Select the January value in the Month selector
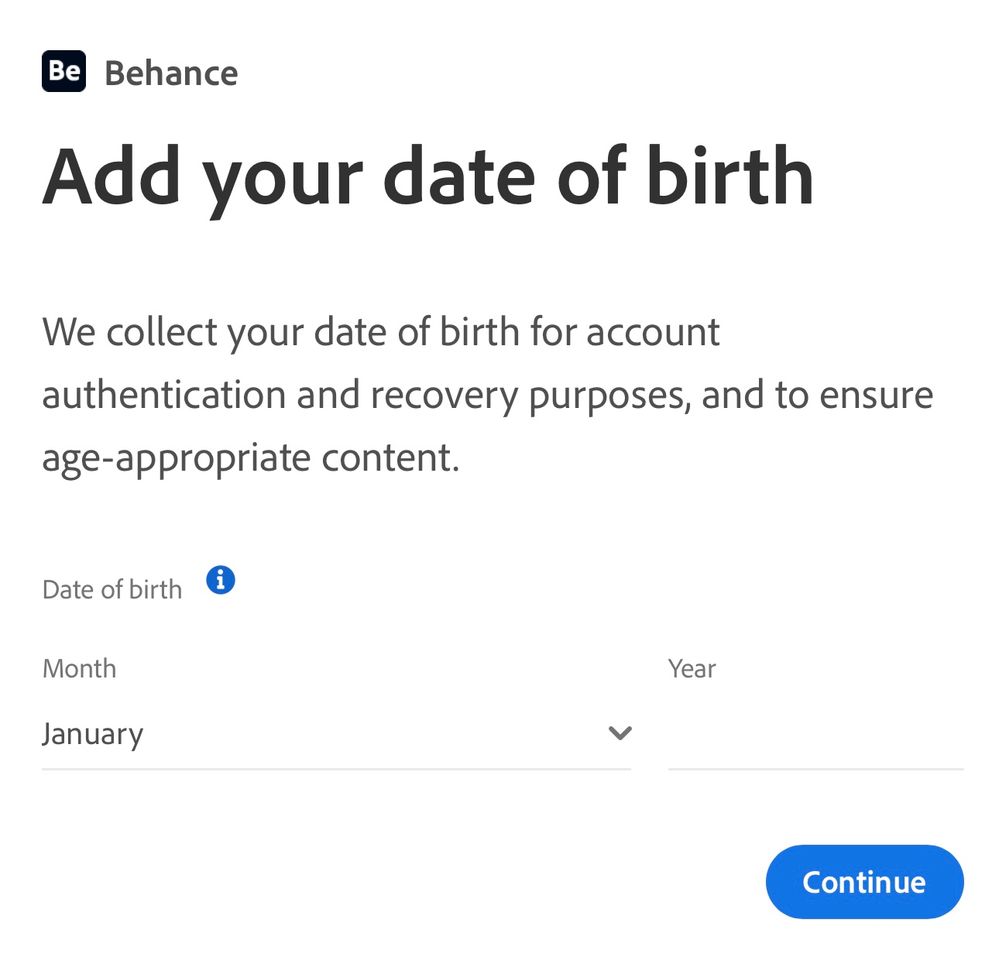The height and width of the screenshot is (960, 999). pyautogui.click(x=93, y=734)
